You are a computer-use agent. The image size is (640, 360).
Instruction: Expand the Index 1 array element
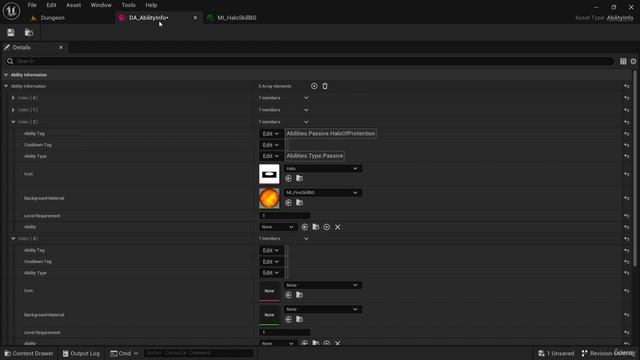click(13, 110)
